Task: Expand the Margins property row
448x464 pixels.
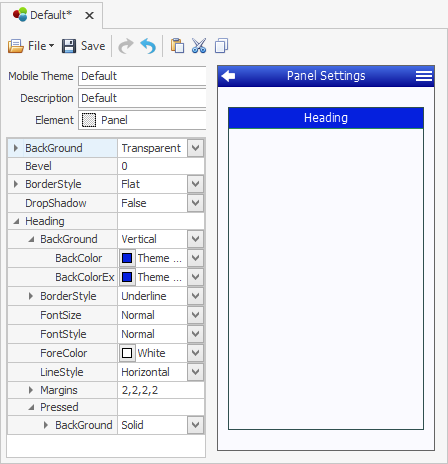Action: click(x=31, y=390)
